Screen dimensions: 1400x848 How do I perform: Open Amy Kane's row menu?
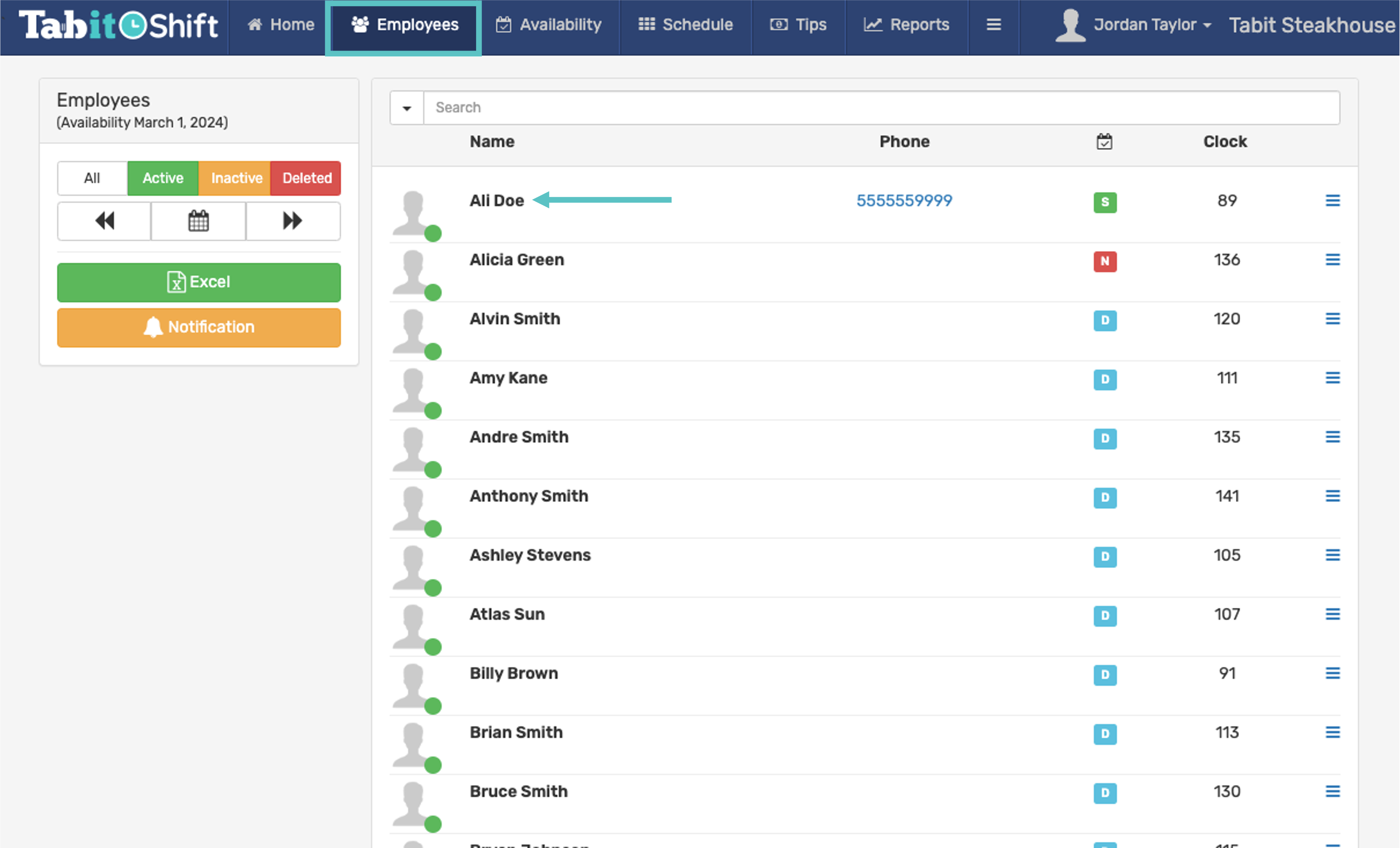tap(1333, 378)
